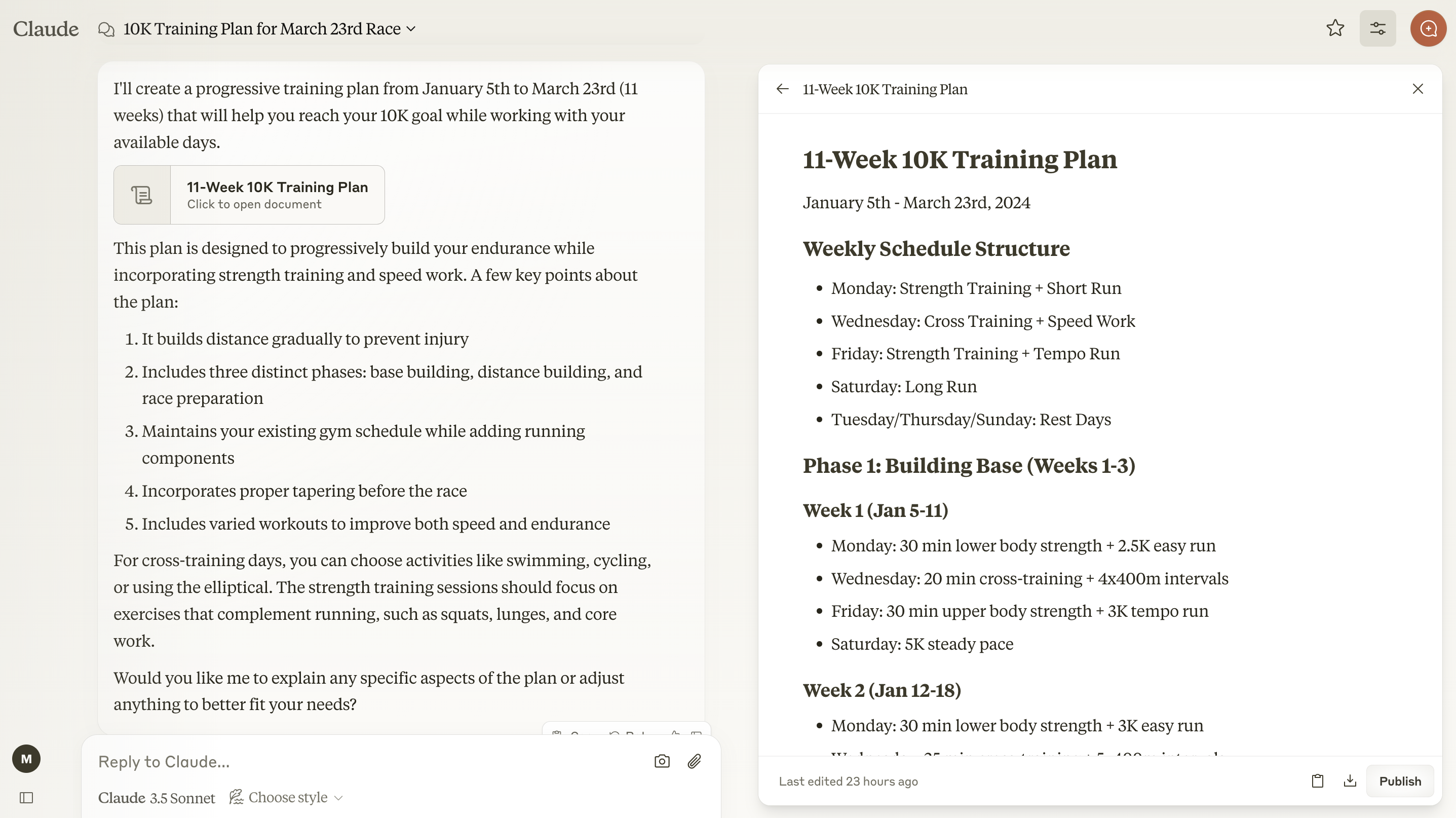Expand the conversation title dropdown

click(x=411, y=29)
